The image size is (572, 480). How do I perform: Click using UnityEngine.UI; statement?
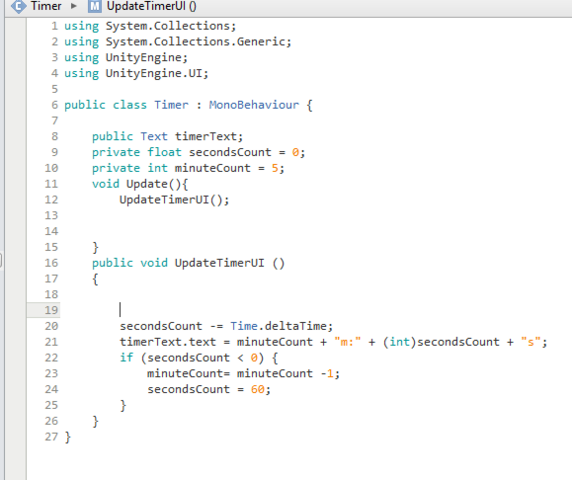tap(136, 73)
